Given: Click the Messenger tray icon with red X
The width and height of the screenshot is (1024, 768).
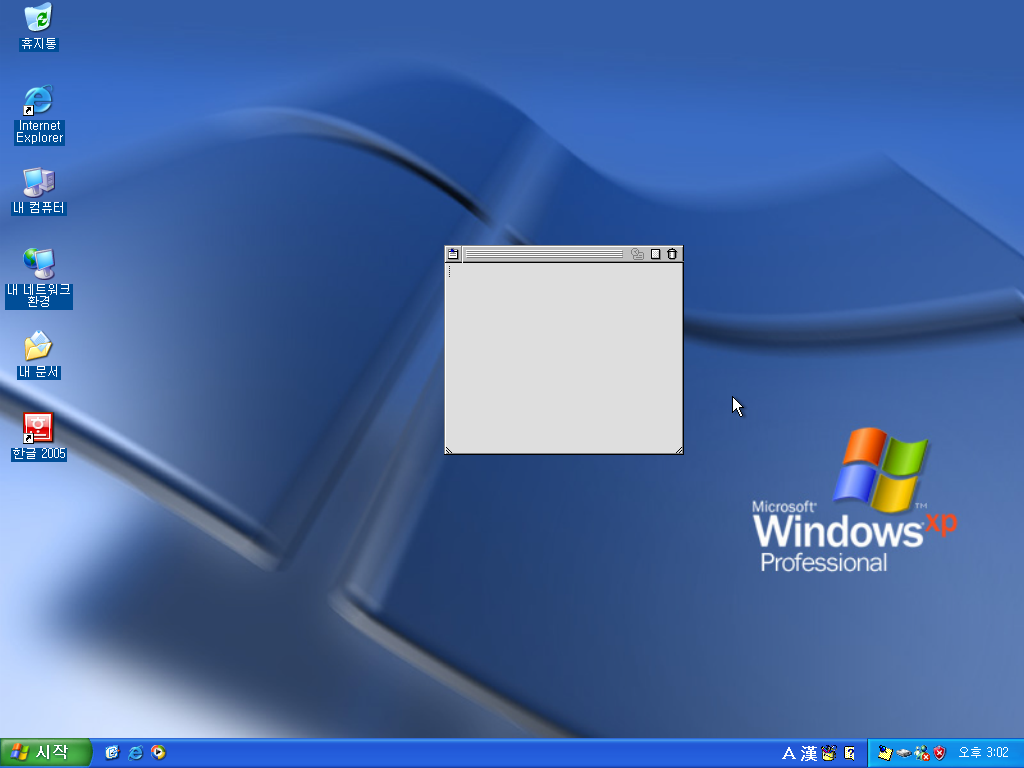Looking at the screenshot, I should (x=922, y=754).
